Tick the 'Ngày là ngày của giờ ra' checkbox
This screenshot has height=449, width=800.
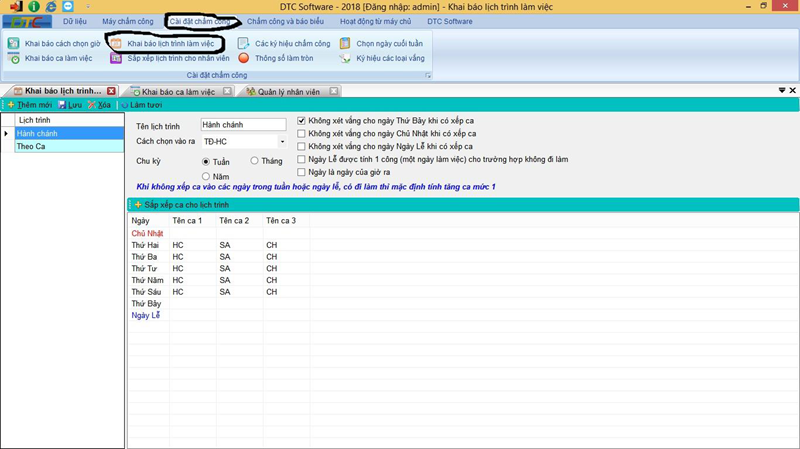(x=302, y=172)
